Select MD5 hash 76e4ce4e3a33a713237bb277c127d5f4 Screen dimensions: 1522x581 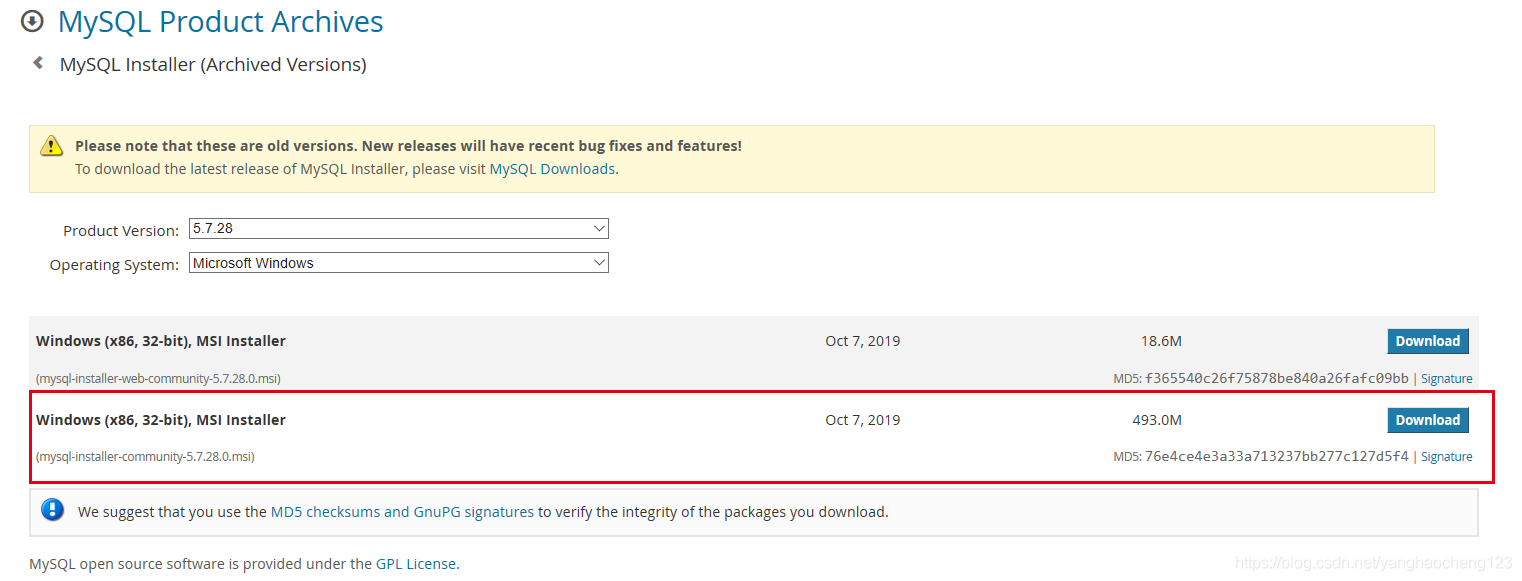[x=1276, y=456]
